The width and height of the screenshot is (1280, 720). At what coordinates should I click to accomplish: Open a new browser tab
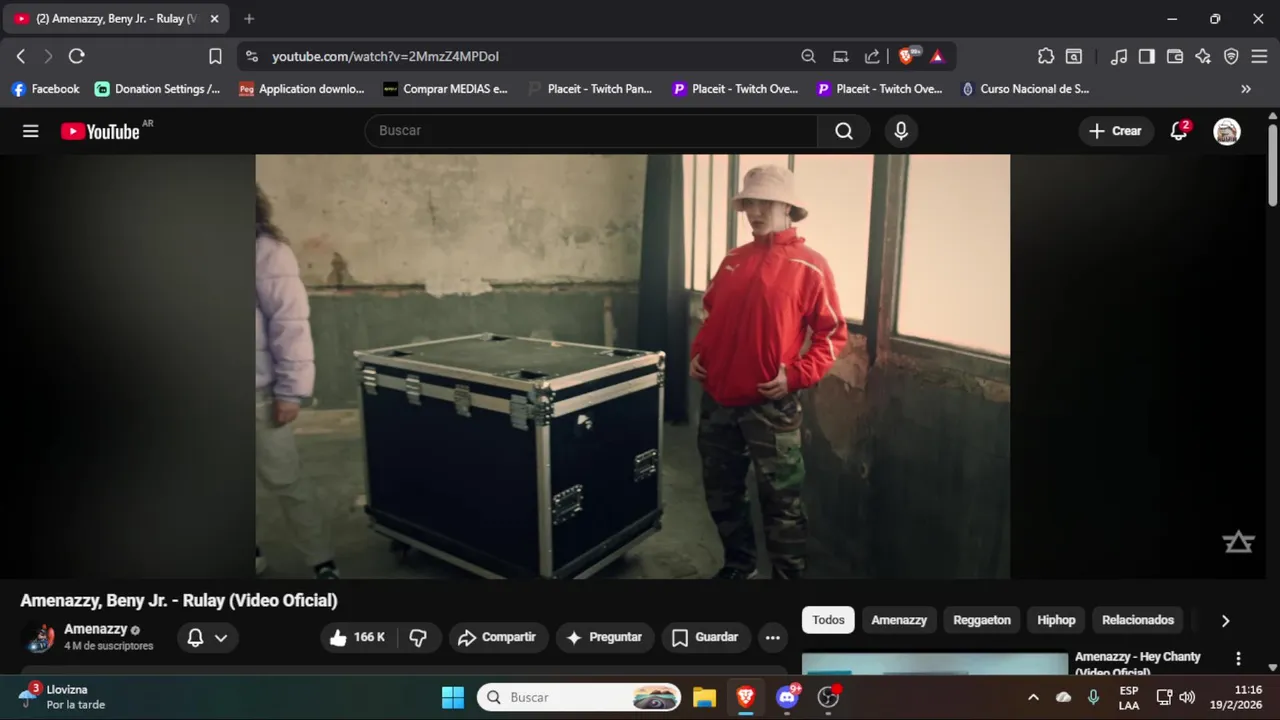(x=249, y=19)
